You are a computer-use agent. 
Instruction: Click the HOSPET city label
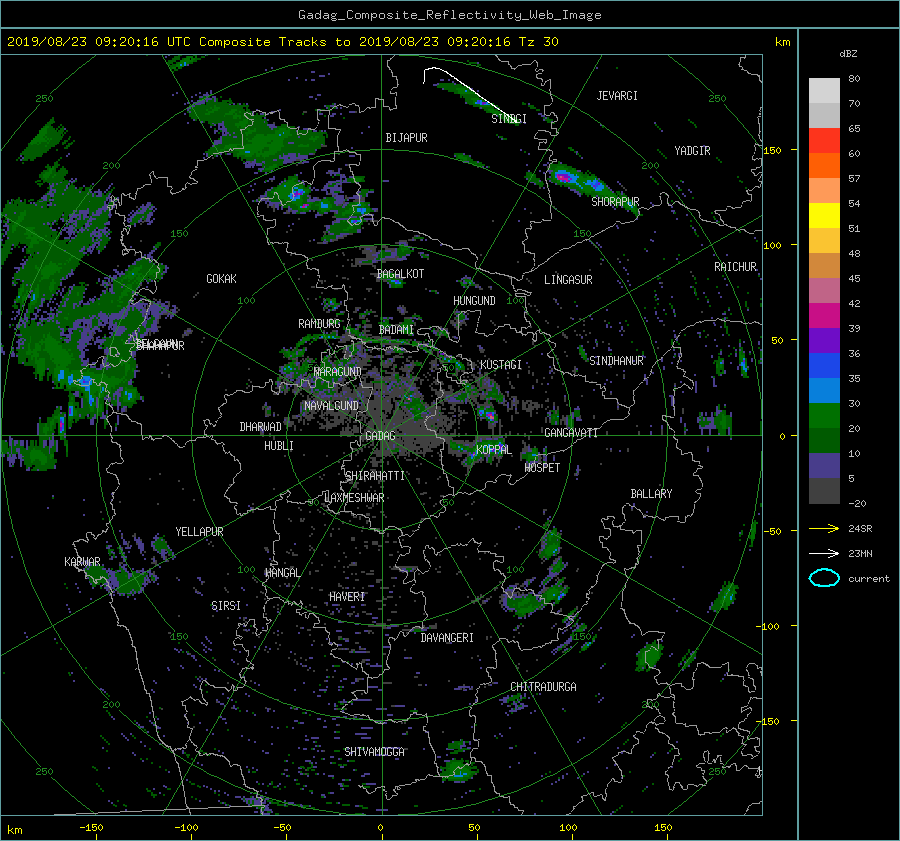(542, 468)
